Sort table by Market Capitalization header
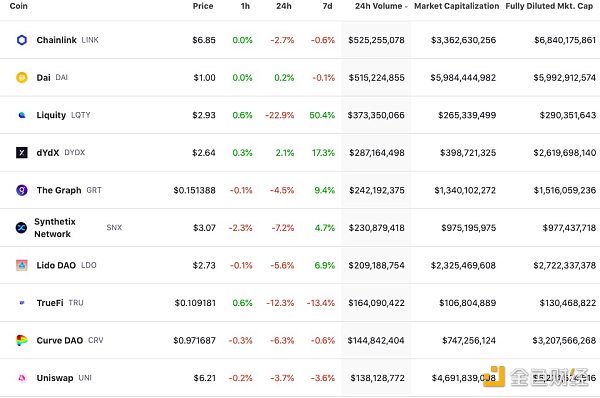The width and height of the screenshot is (600, 398). (x=457, y=6)
